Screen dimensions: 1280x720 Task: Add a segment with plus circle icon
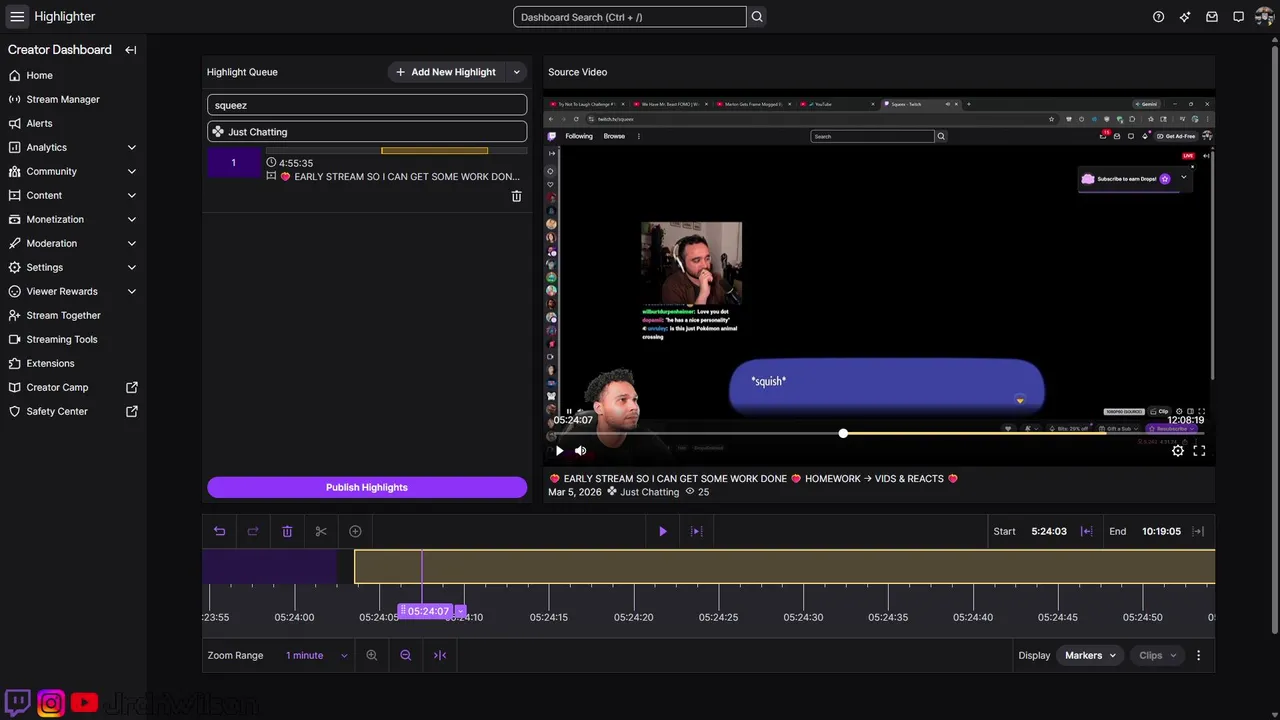click(x=355, y=531)
